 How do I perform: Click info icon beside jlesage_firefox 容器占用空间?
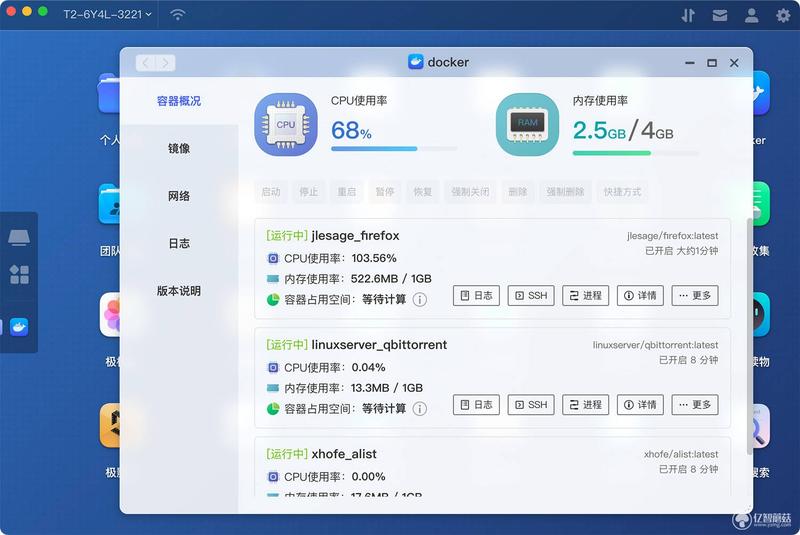[x=419, y=299]
